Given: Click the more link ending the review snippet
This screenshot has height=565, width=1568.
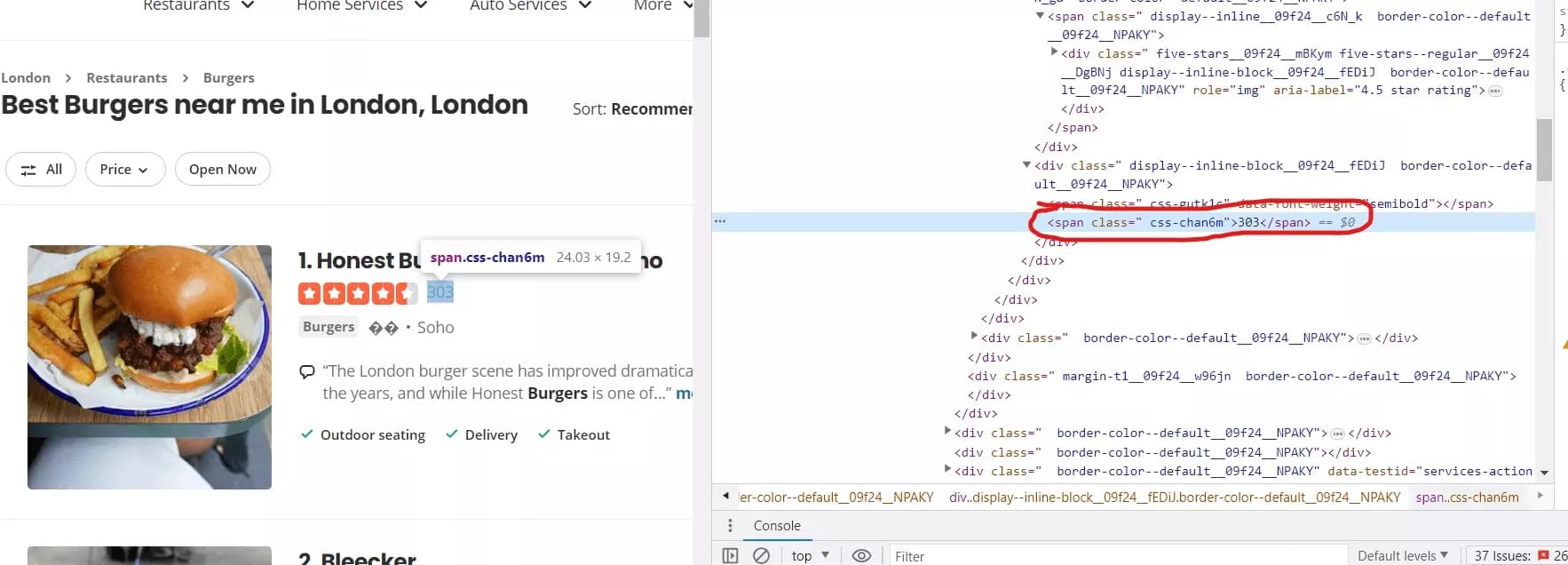Looking at the screenshot, I should point(684,393).
